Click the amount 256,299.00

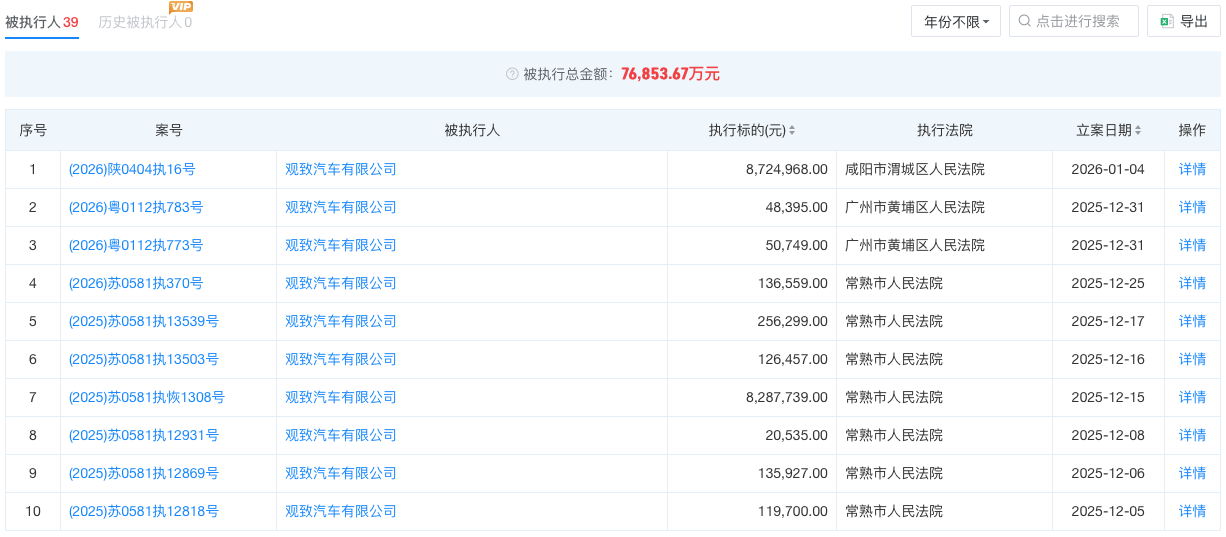click(x=793, y=322)
